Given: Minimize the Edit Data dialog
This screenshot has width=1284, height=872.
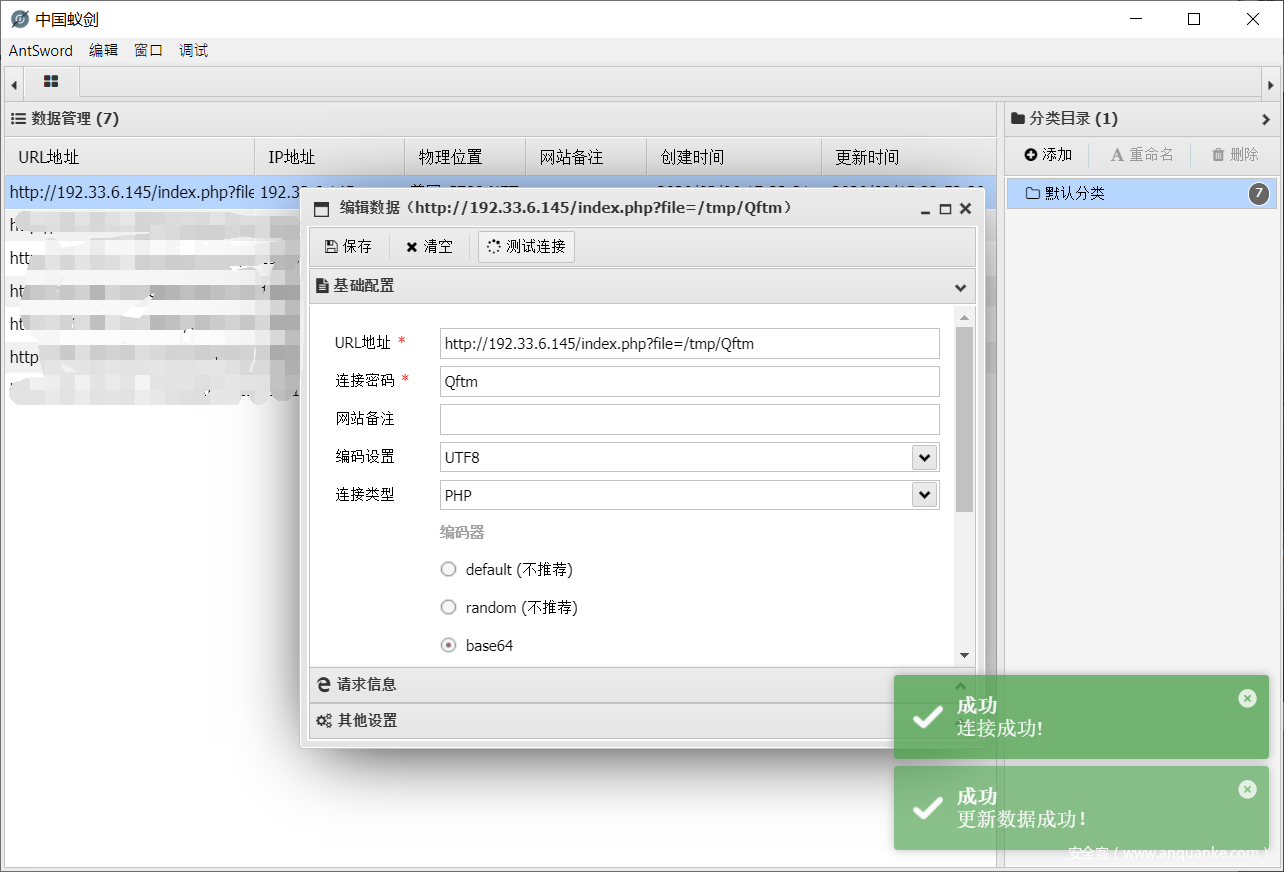Looking at the screenshot, I should (926, 209).
